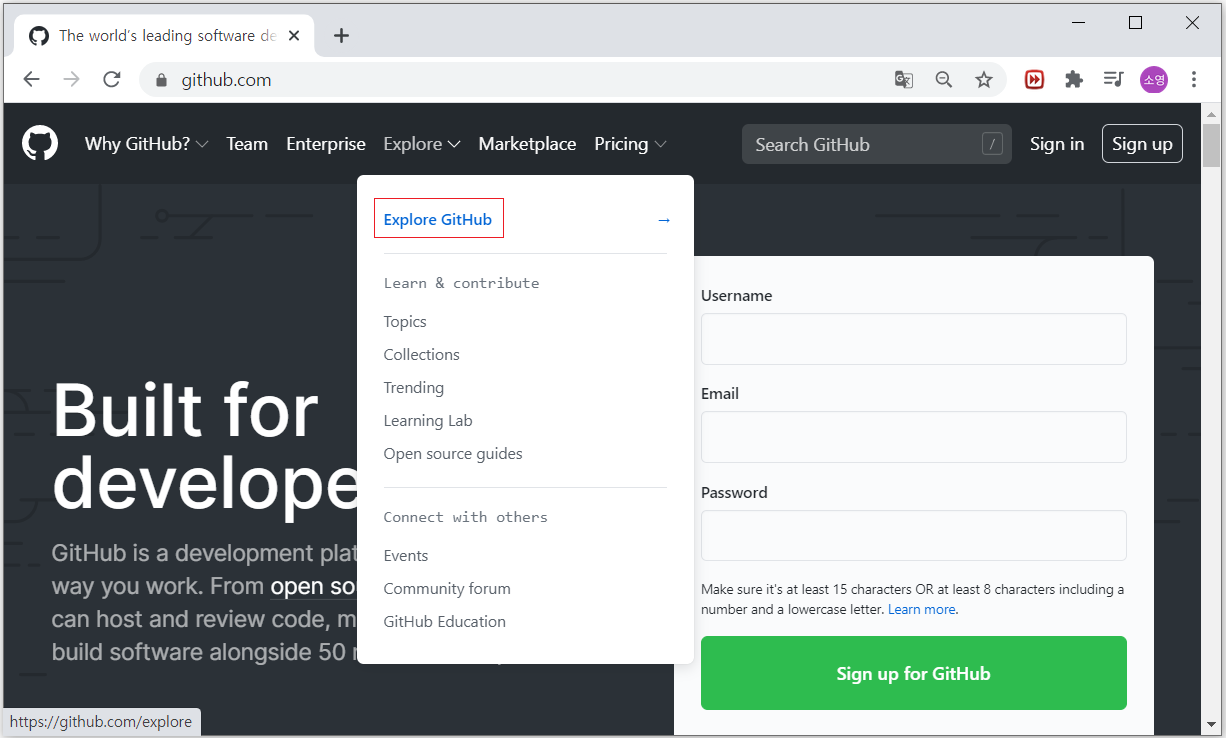
Task: Open GitHub Education from the menu
Action: pyautogui.click(x=444, y=621)
